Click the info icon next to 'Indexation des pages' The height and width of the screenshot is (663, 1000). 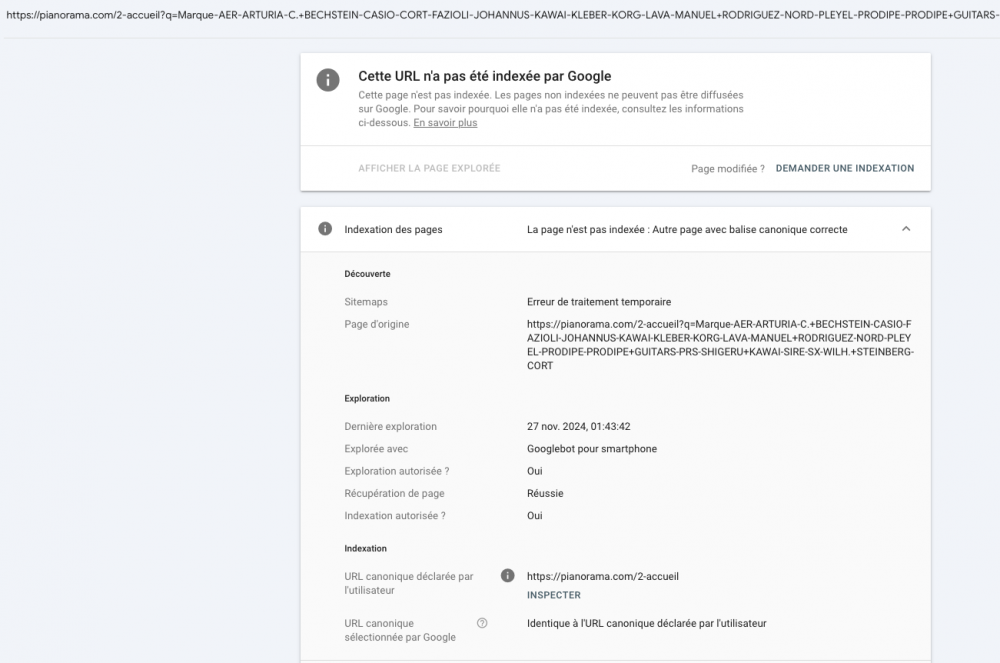pos(324,229)
